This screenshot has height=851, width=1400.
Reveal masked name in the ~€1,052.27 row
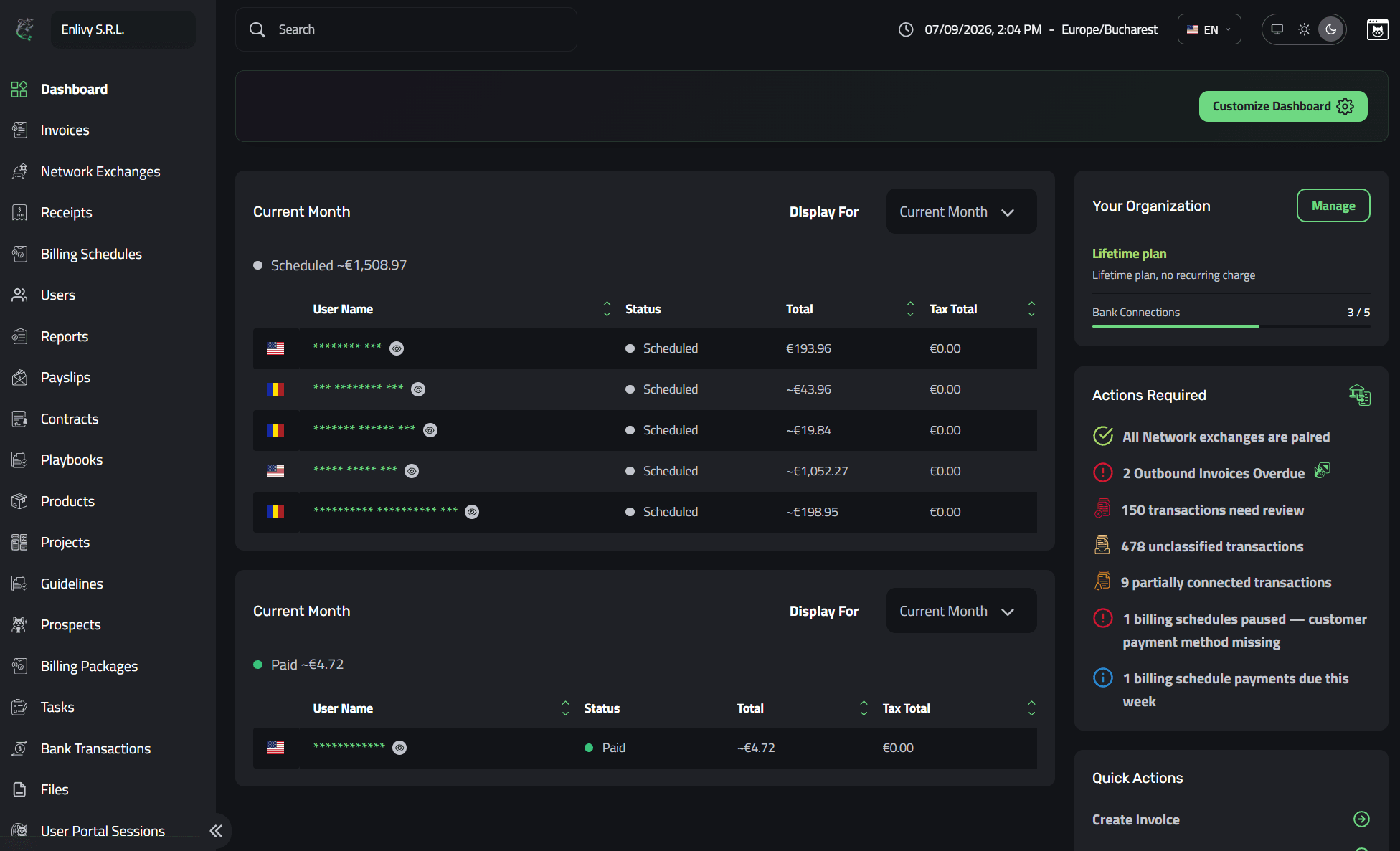tap(412, 471)
